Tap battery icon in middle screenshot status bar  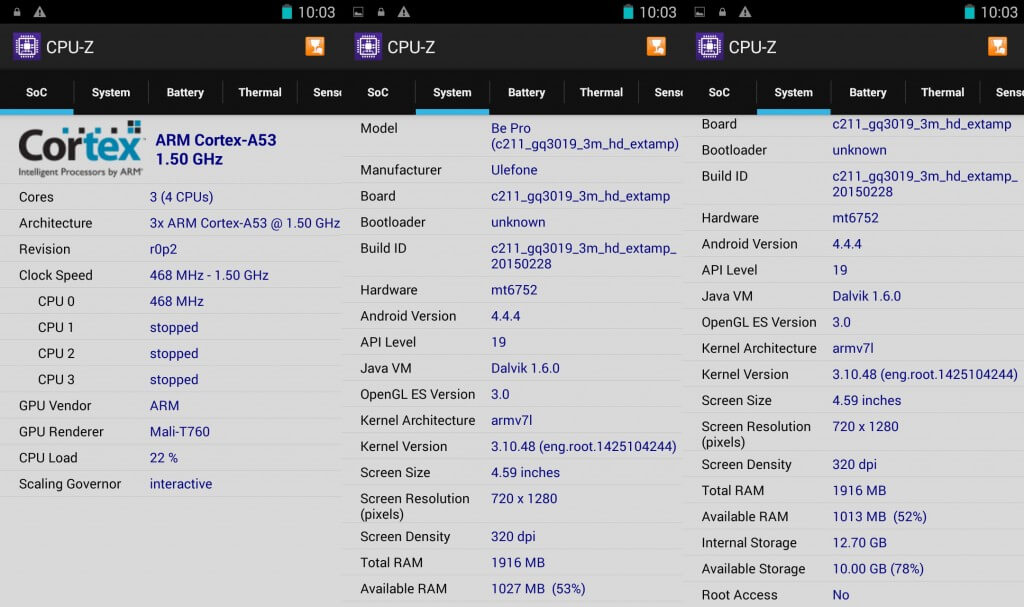pos(628,12)
